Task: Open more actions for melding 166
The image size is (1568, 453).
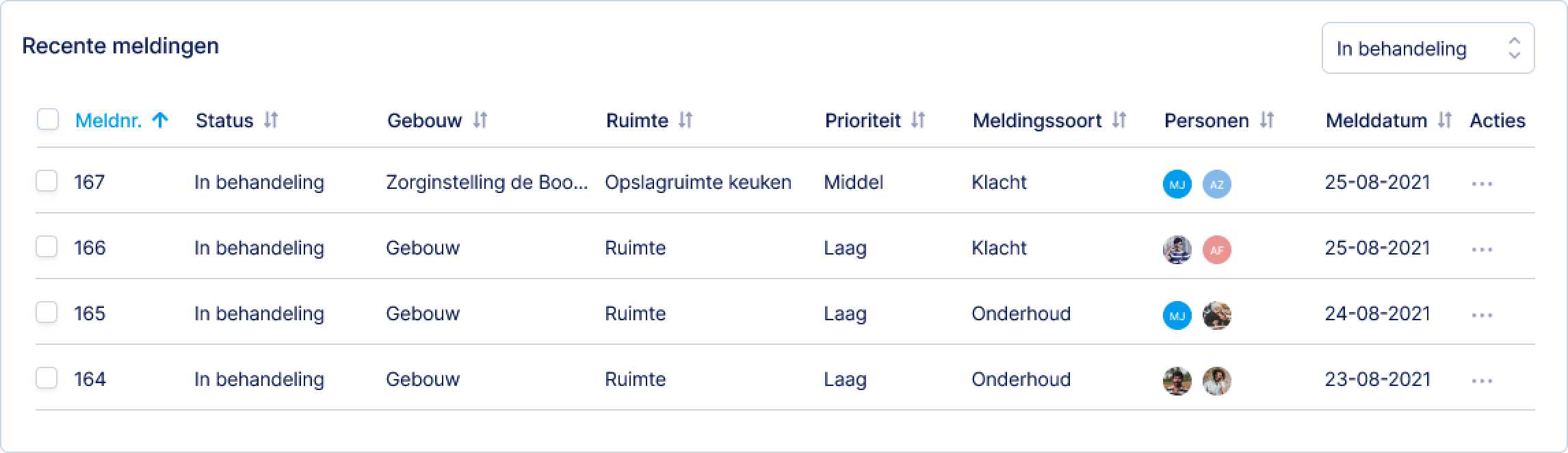Action: tap(1482, 249)
